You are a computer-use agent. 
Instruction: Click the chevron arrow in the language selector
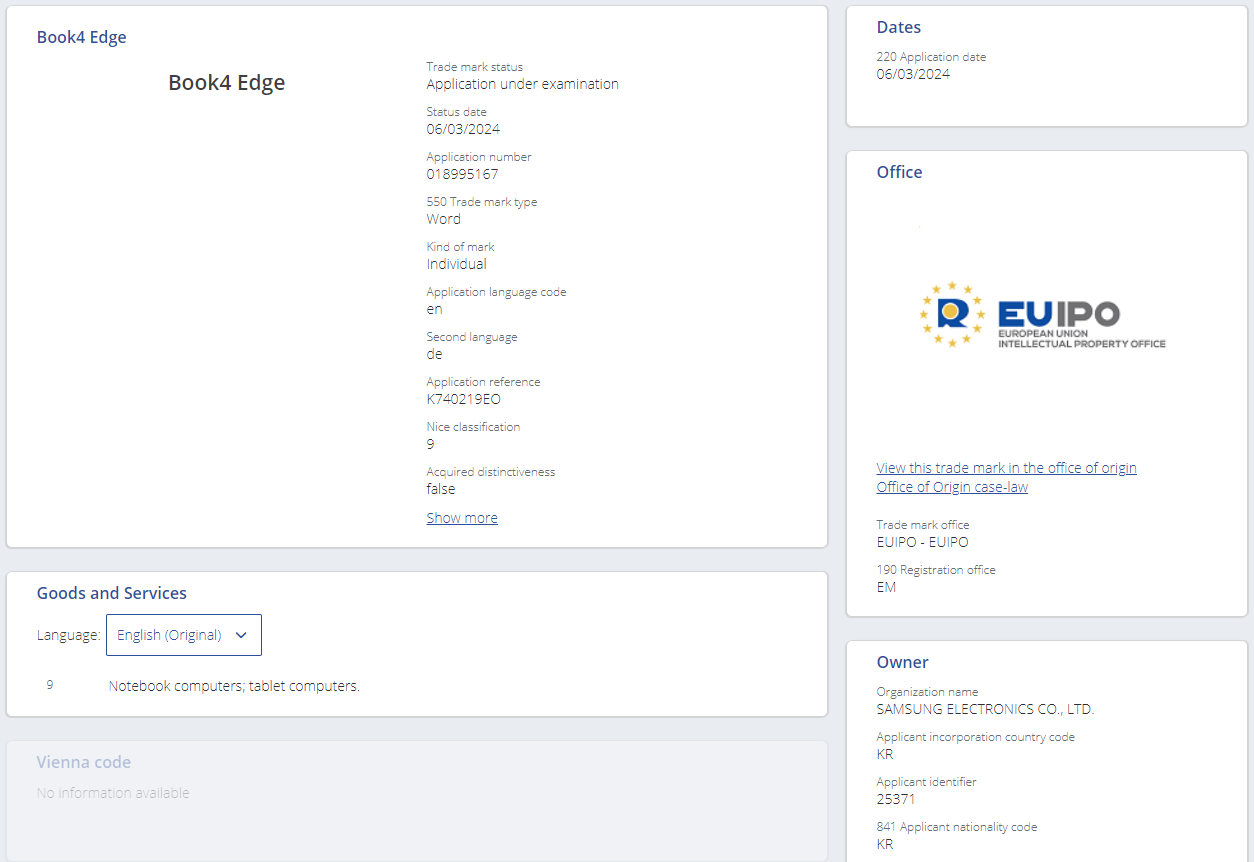click(241, 635)
